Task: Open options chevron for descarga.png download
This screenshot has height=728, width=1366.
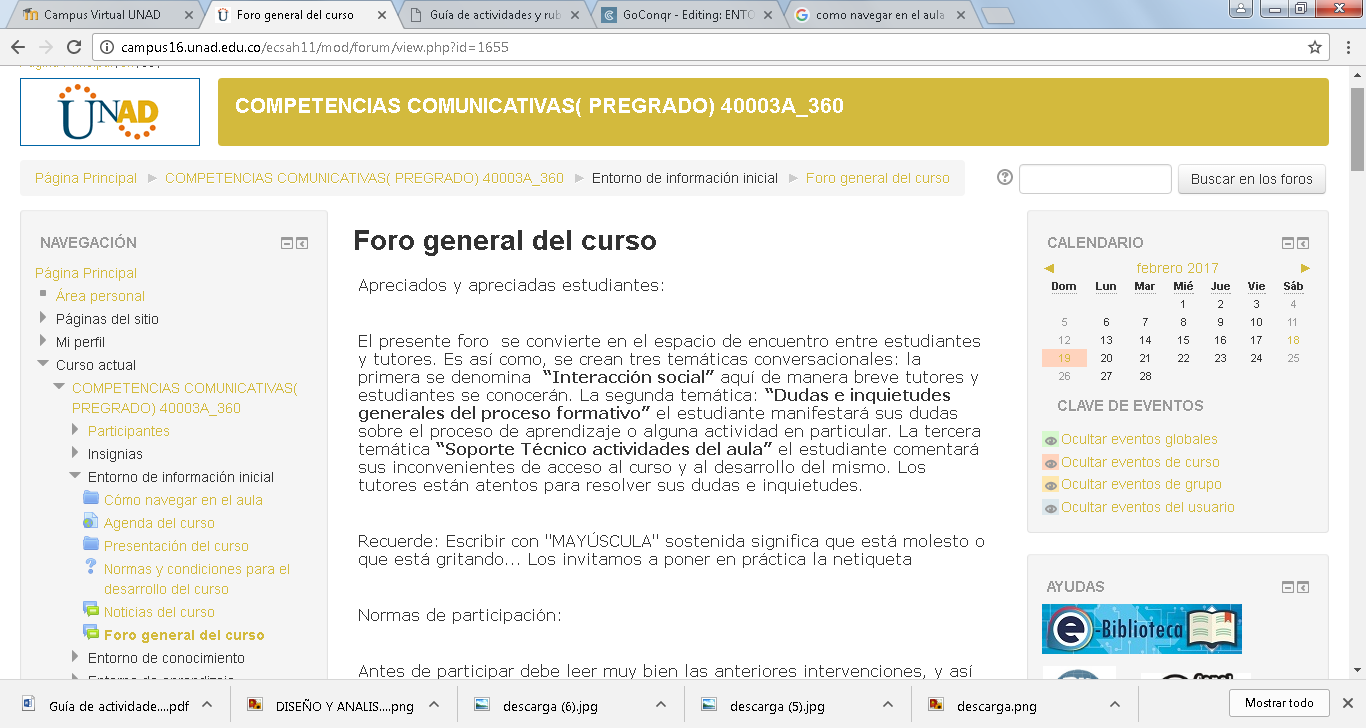Action: click(x=1115, y=704)
